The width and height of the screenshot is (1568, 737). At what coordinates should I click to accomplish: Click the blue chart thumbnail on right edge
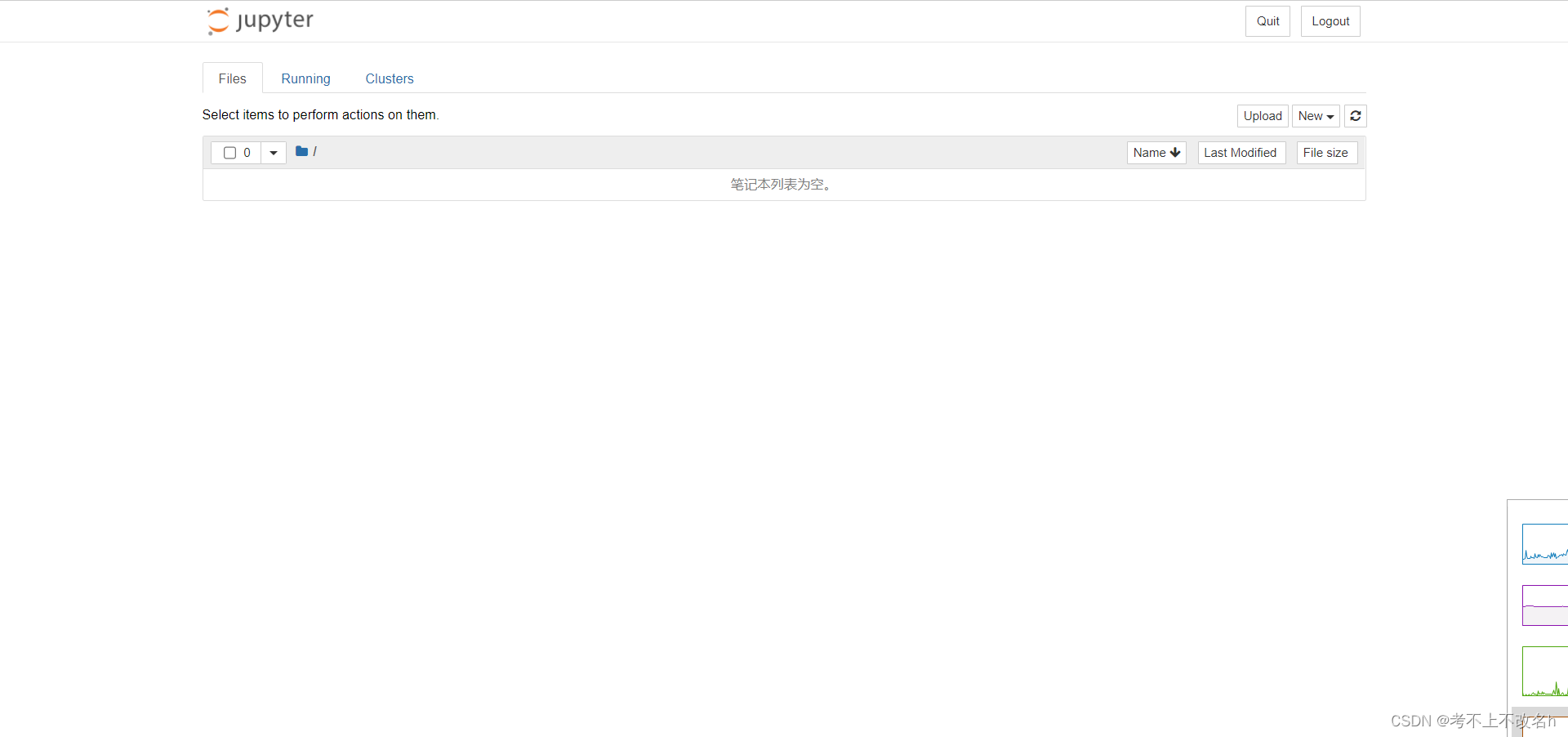(1546, 545)
